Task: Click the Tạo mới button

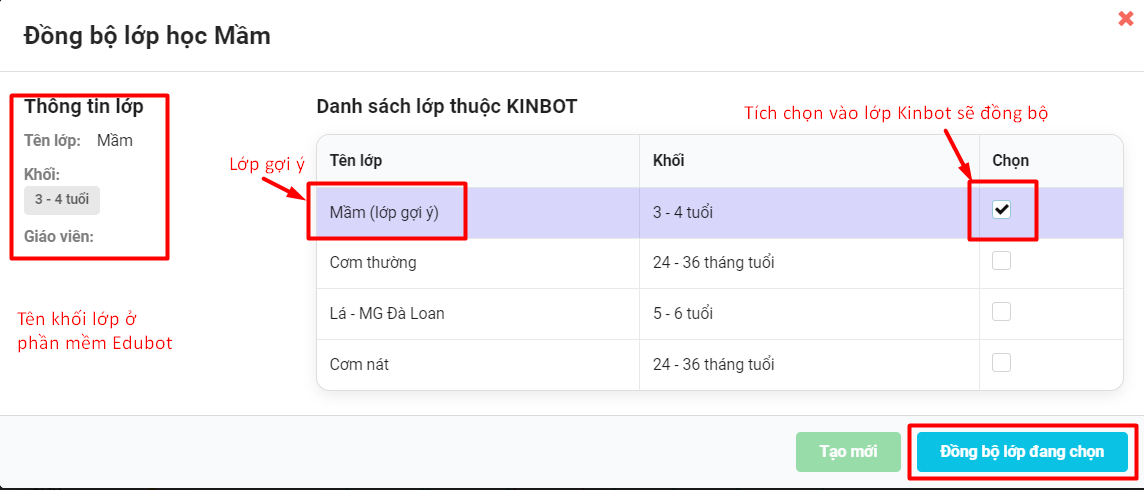Action: (848, 452)
